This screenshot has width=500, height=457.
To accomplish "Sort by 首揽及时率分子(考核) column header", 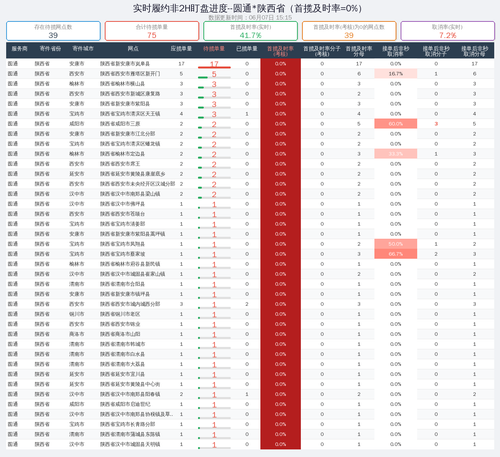I will (322, 51).
